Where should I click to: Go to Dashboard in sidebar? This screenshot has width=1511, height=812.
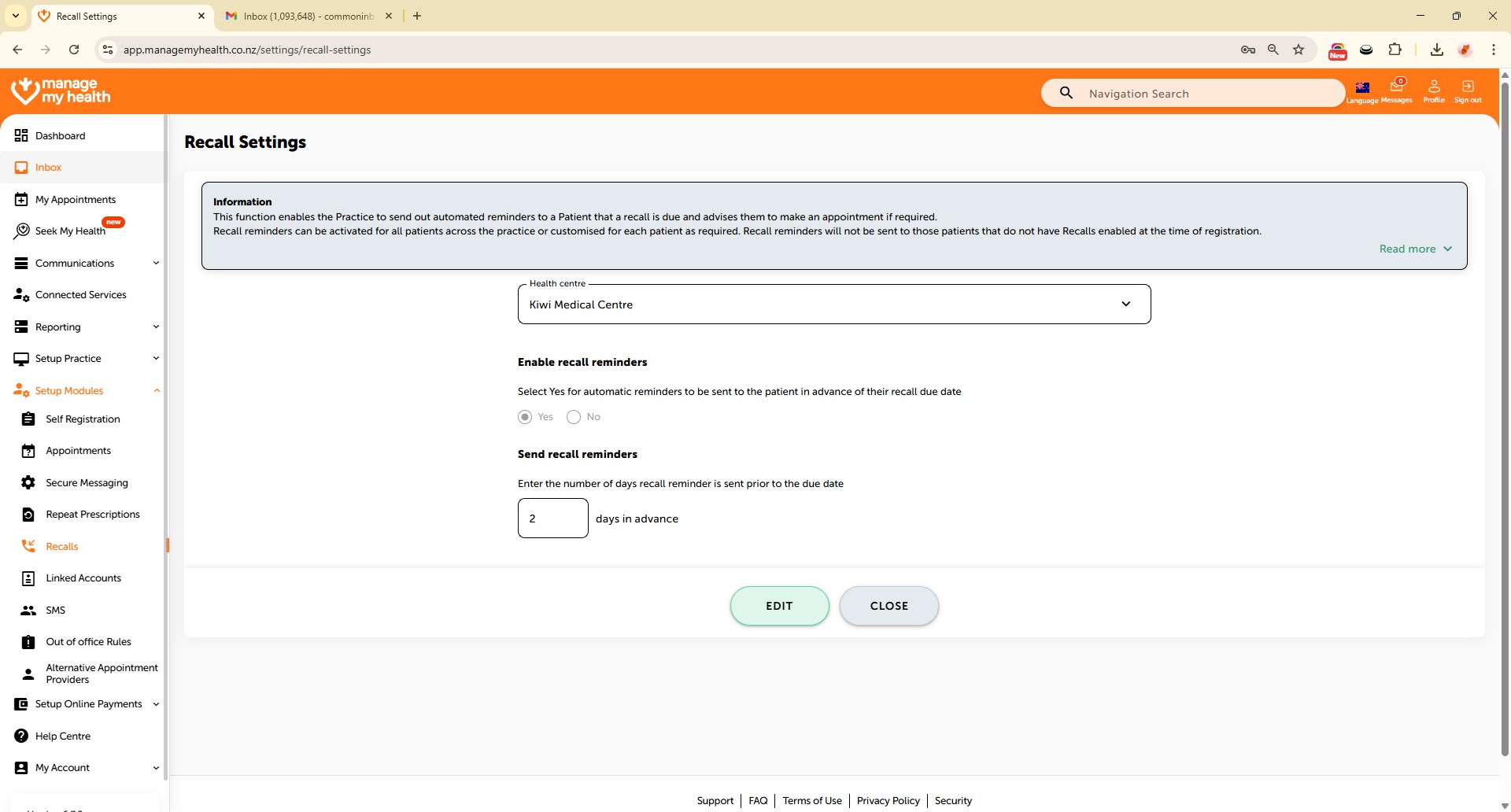point(60,135)
